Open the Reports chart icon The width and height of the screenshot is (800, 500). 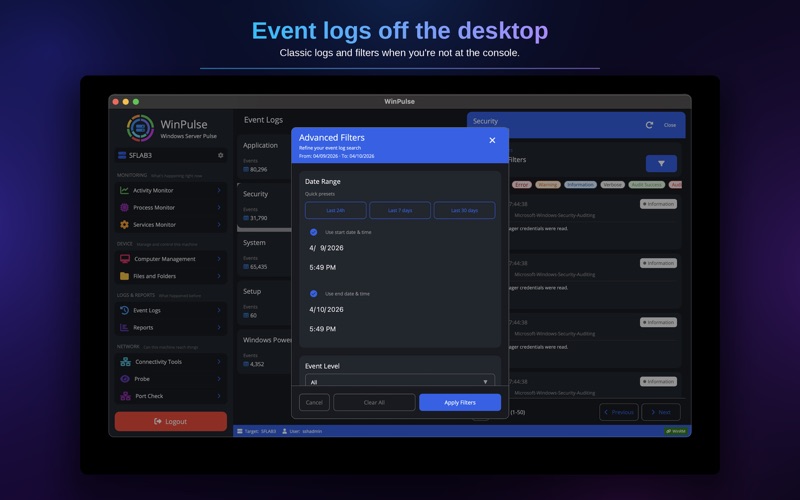tap(124, 328)
